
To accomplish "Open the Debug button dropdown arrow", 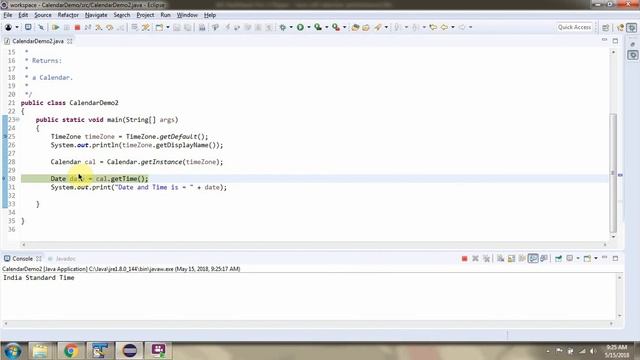I will [x=291, y=27].
